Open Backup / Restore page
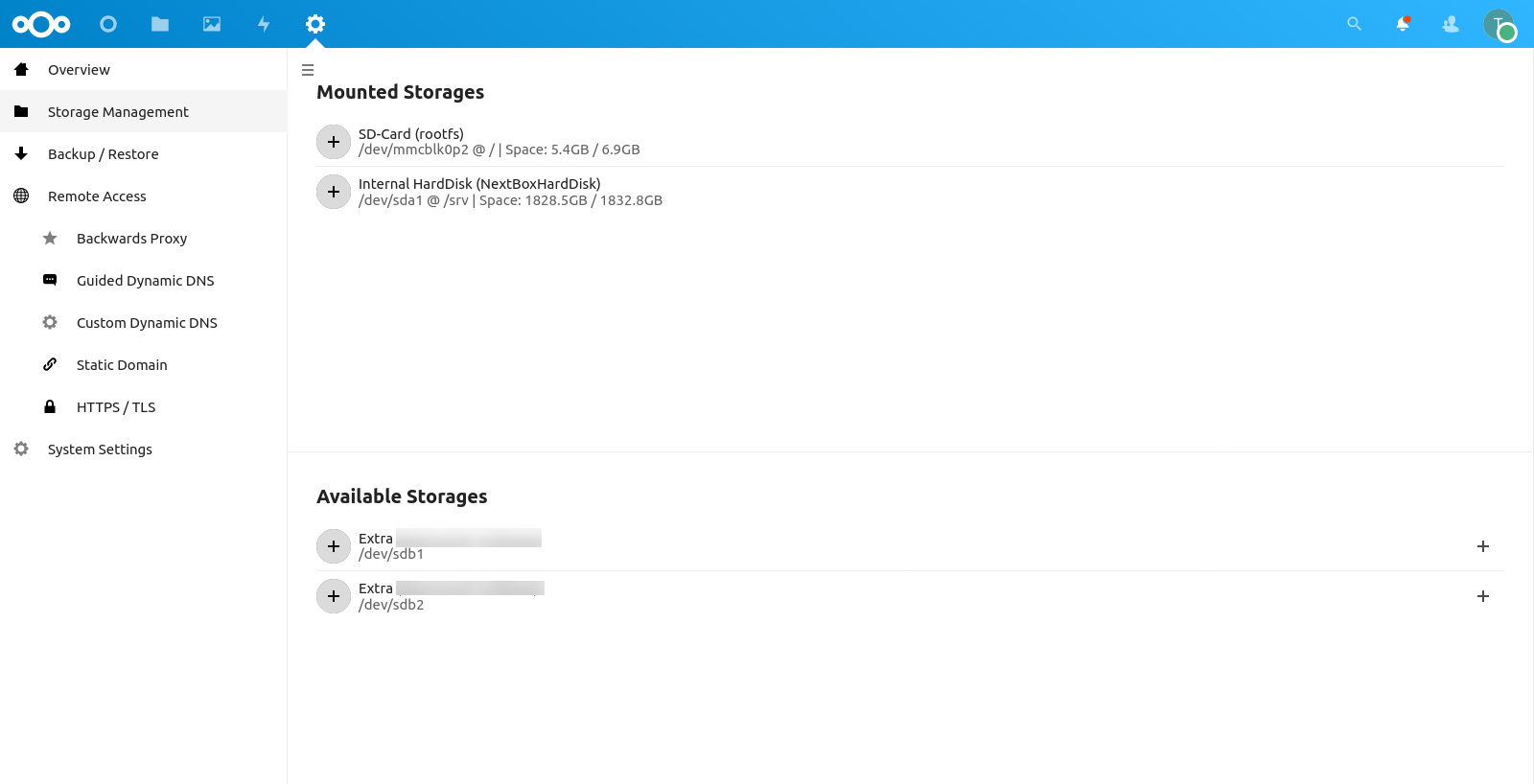 103,154
